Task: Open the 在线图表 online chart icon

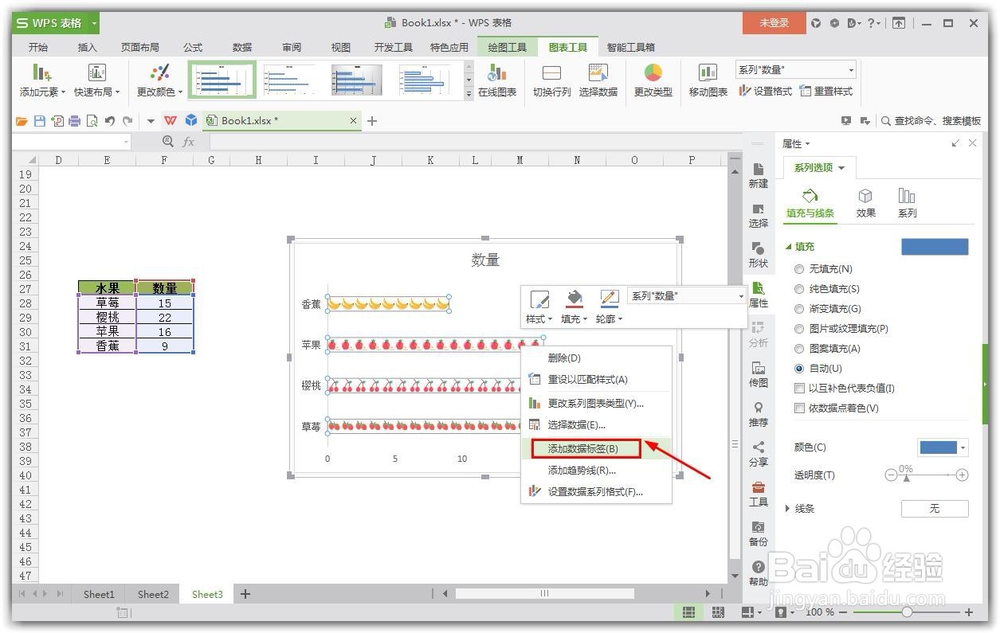Action: pyautogui.click(x=497, y=72)
